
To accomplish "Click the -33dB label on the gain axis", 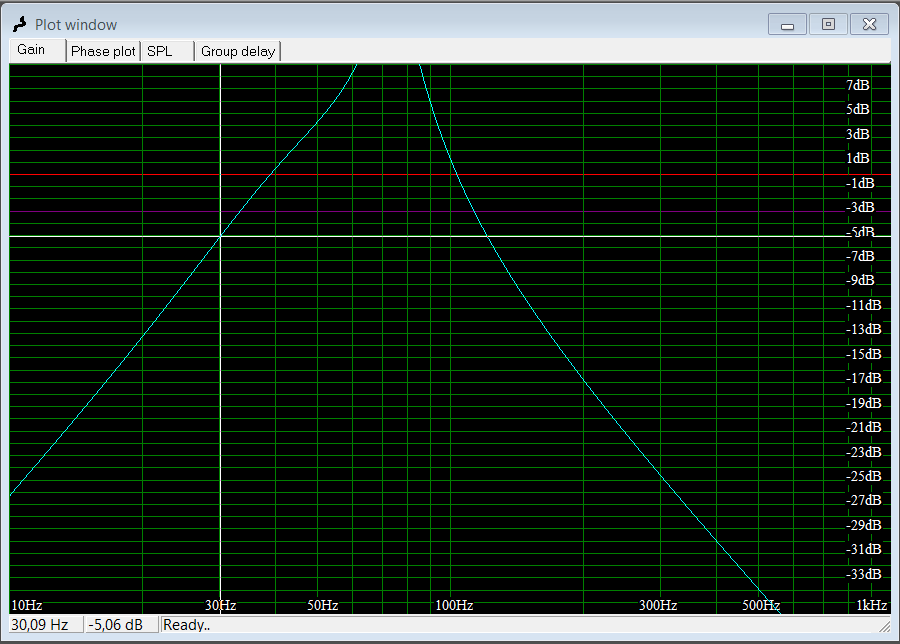I will click(863, 574).
